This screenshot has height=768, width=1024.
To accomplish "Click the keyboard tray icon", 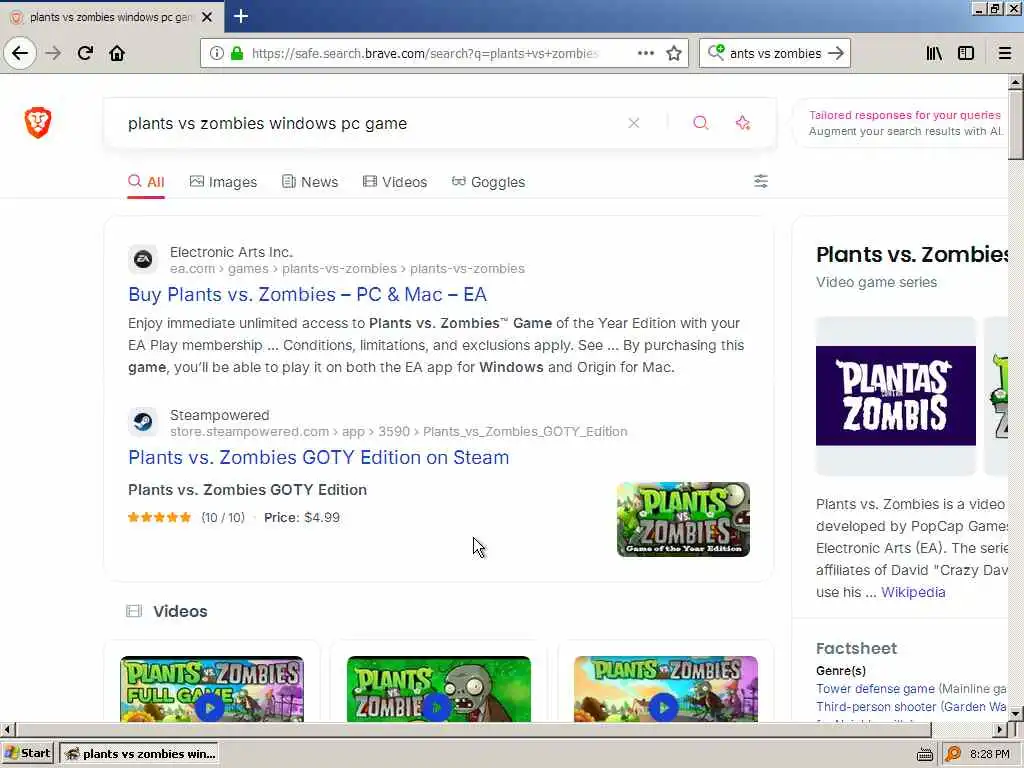I will (x=924, y=754).
